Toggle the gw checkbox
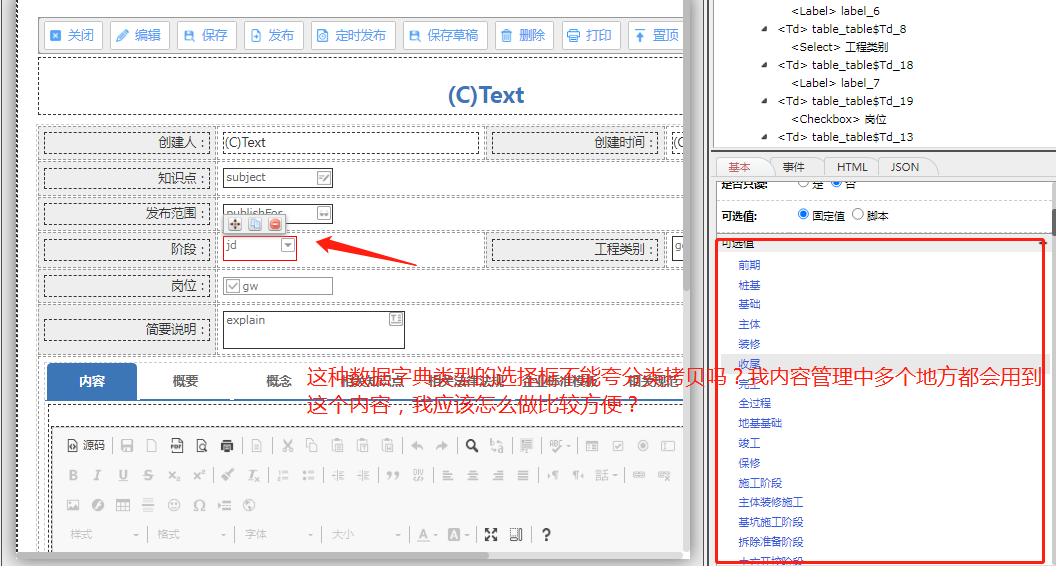 click(233, 286)
